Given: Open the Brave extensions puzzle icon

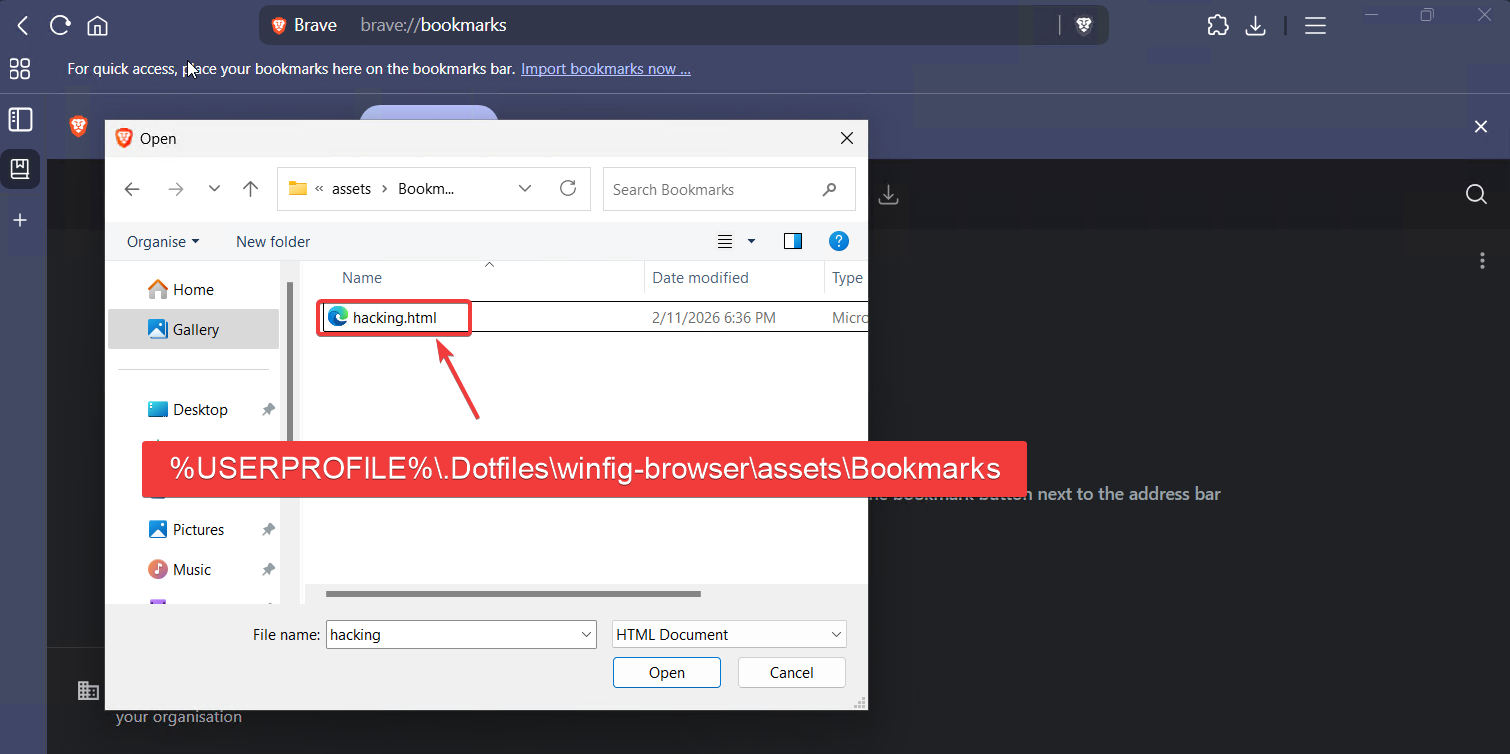Looking at the screenshot, I should pyautogui.click(x=1217, y=26).
